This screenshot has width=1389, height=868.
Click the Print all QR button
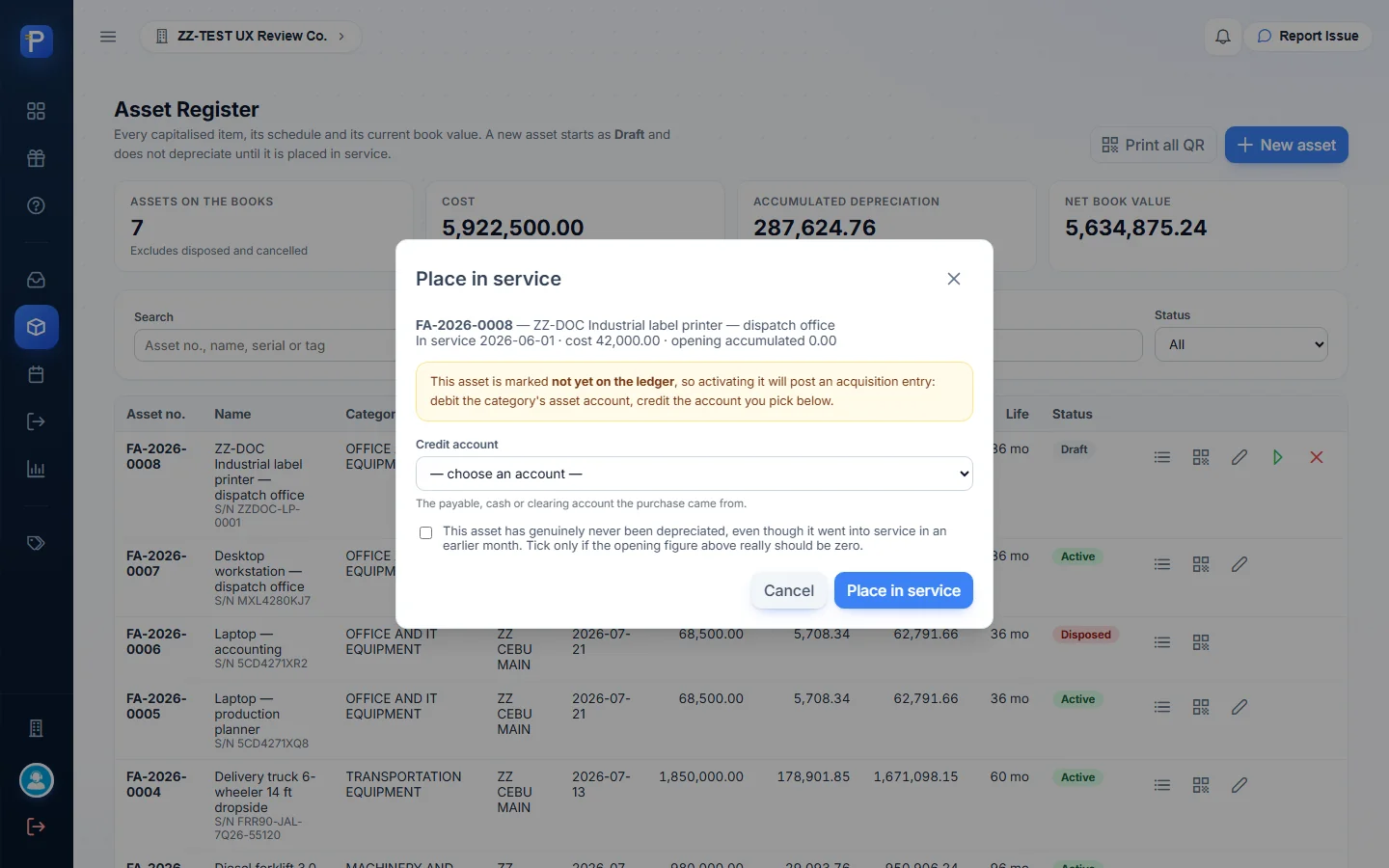(x=1154, y=145)
